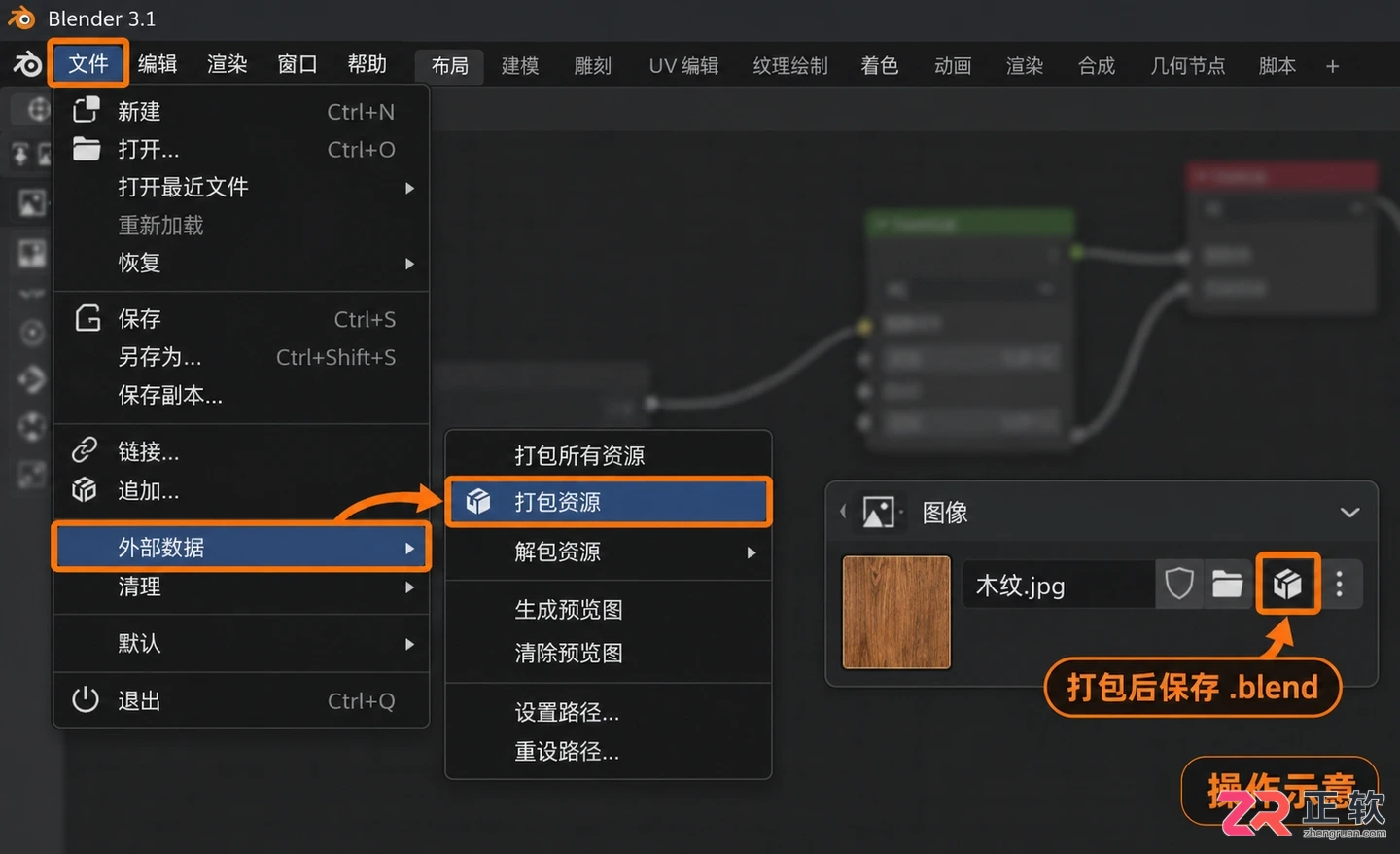Viewport: 1400px width, 854px height.
Task: Open the three-dot options menu beside 木纹.jpg
Action: pos(1340,585)
